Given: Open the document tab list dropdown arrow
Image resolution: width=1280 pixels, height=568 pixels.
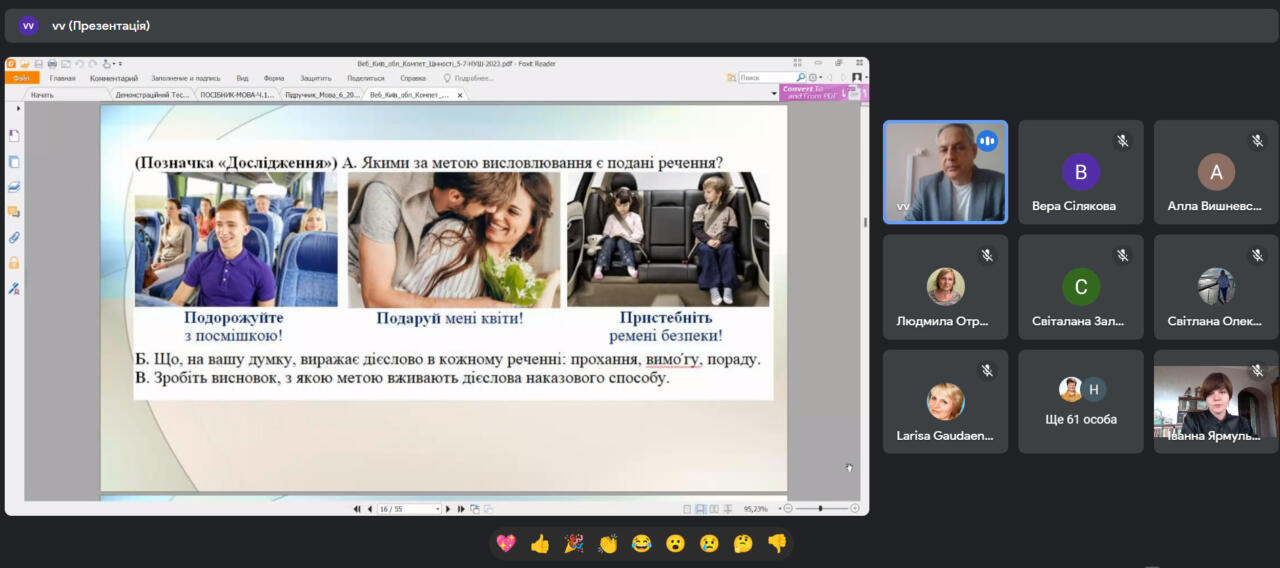Looking at the screenshot, I should tap(774, 93).
